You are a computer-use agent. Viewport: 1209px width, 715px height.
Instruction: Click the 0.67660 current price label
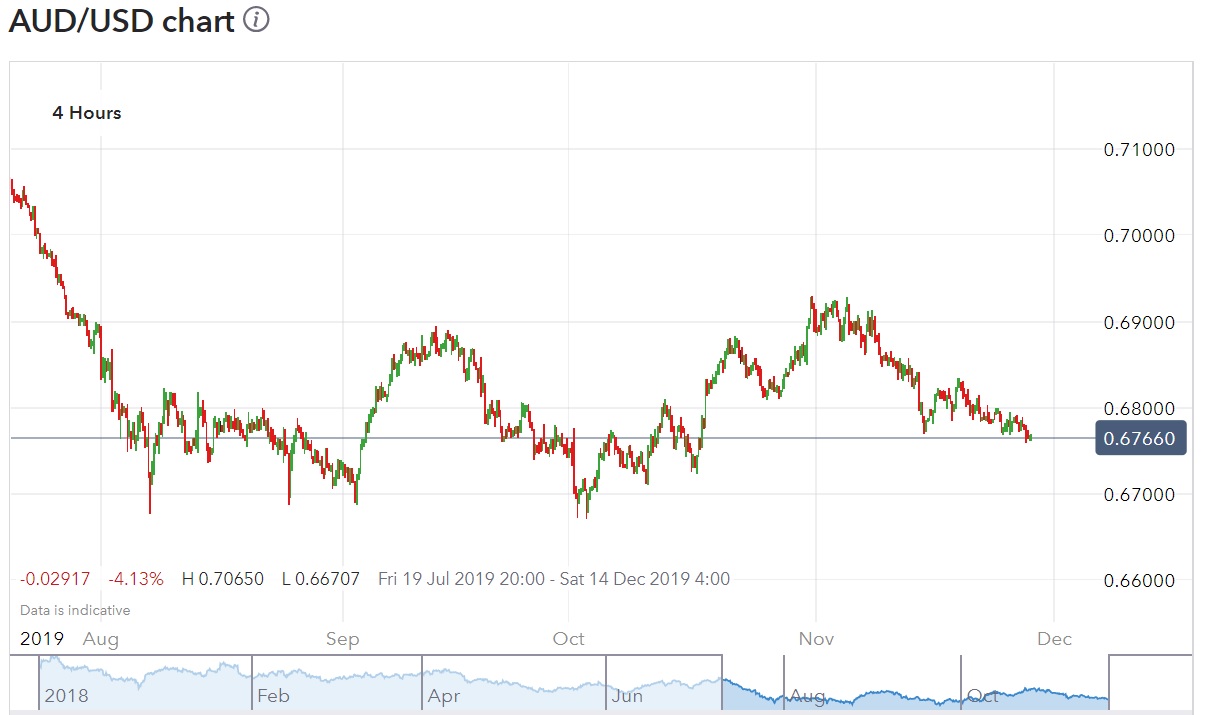point(1141,438)
